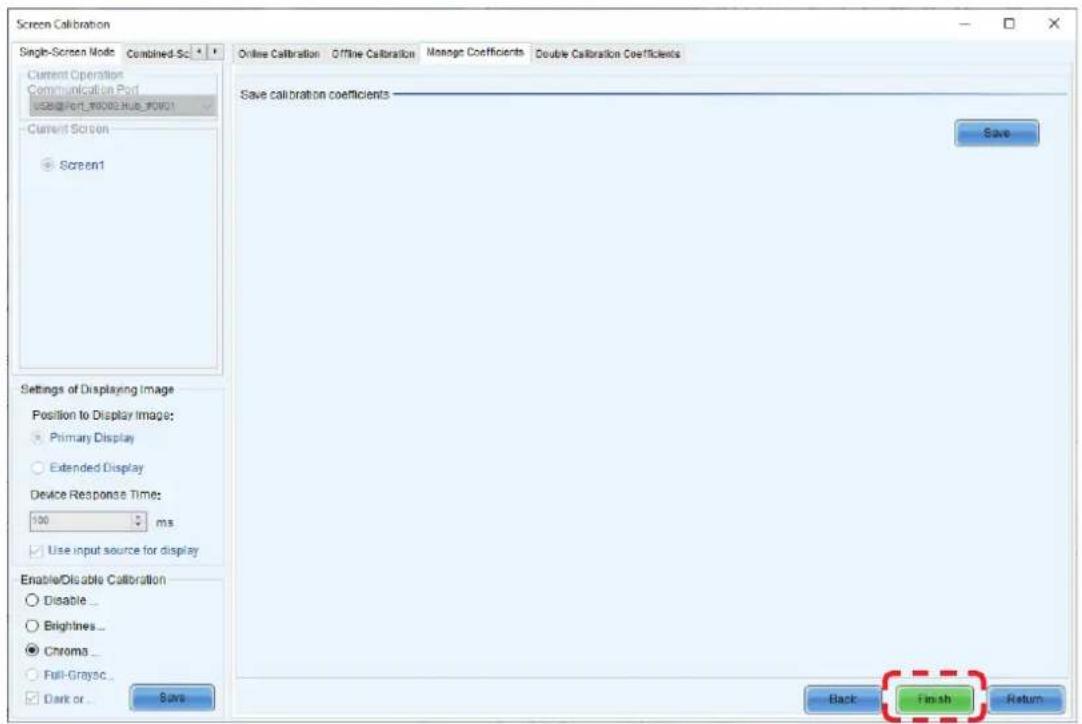Click the Return button
The width and height of the screenshot is (1082, 724).
pos(1025,700)
